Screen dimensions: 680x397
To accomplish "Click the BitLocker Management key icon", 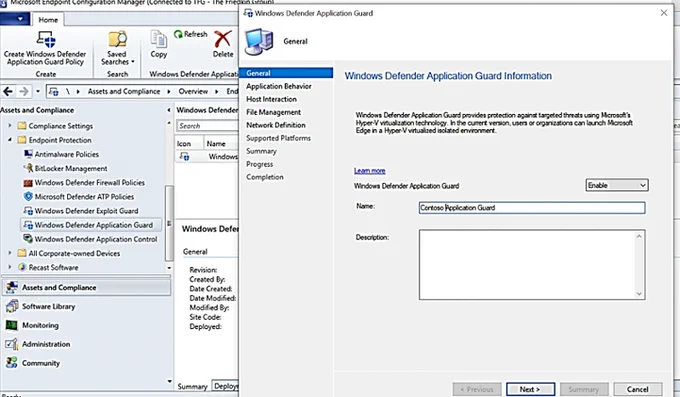I will click(28, 168).
